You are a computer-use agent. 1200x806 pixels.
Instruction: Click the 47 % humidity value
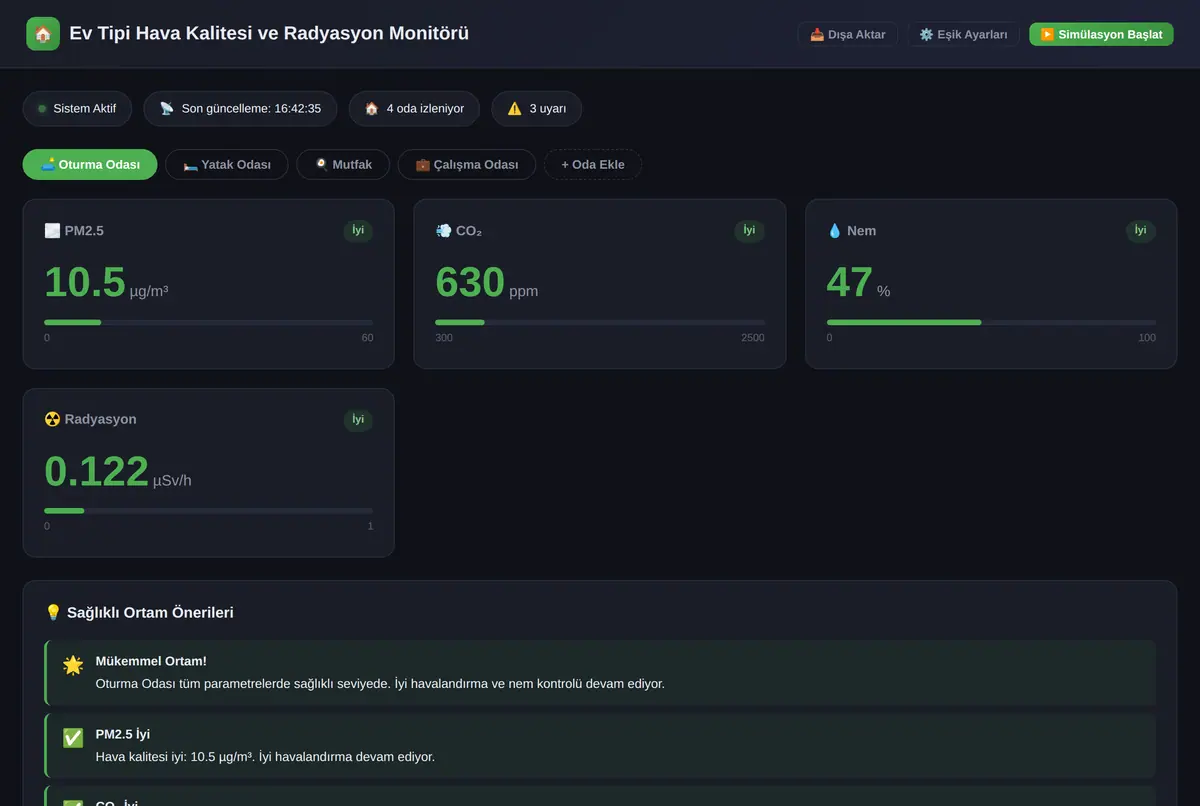[x=858, y=282]
